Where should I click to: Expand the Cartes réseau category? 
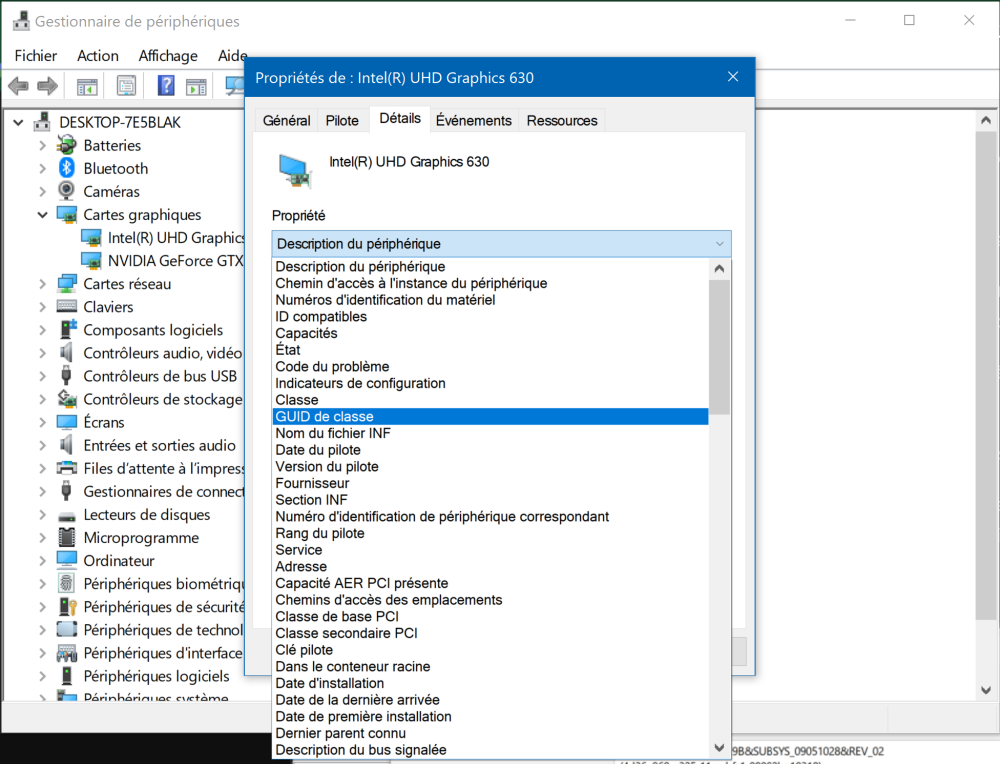click(x=42, y=284)
